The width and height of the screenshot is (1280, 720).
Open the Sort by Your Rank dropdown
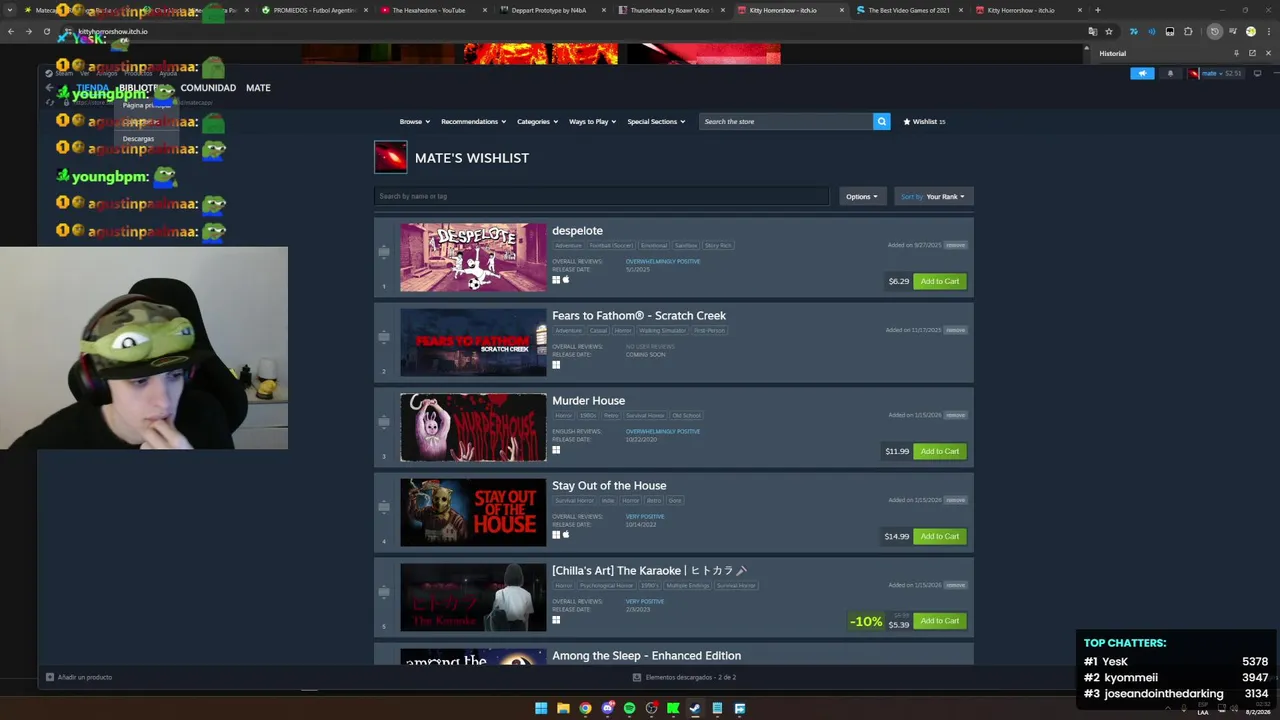932,196
